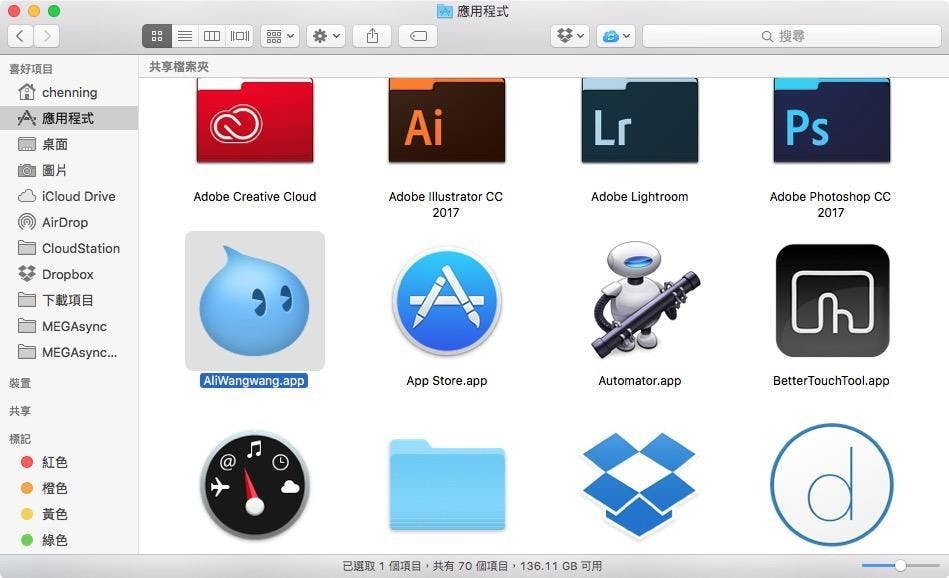Select the BetterTouchTool app icon
This screenshot has width=949, height=578.
click(832, 301)
